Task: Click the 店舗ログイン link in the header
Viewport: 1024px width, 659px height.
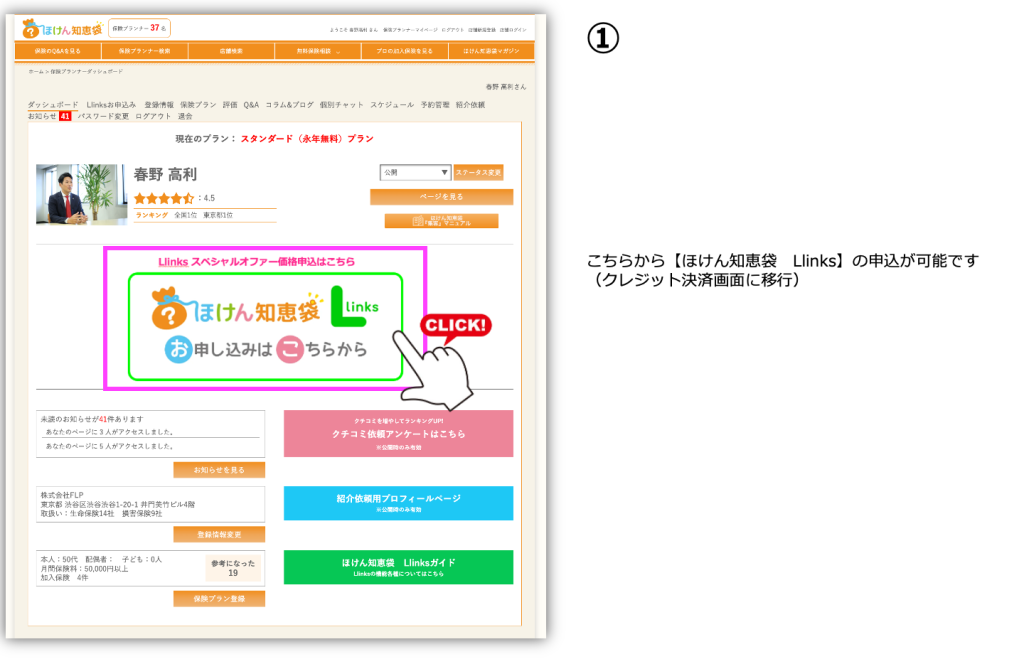Action: [513, 30]
